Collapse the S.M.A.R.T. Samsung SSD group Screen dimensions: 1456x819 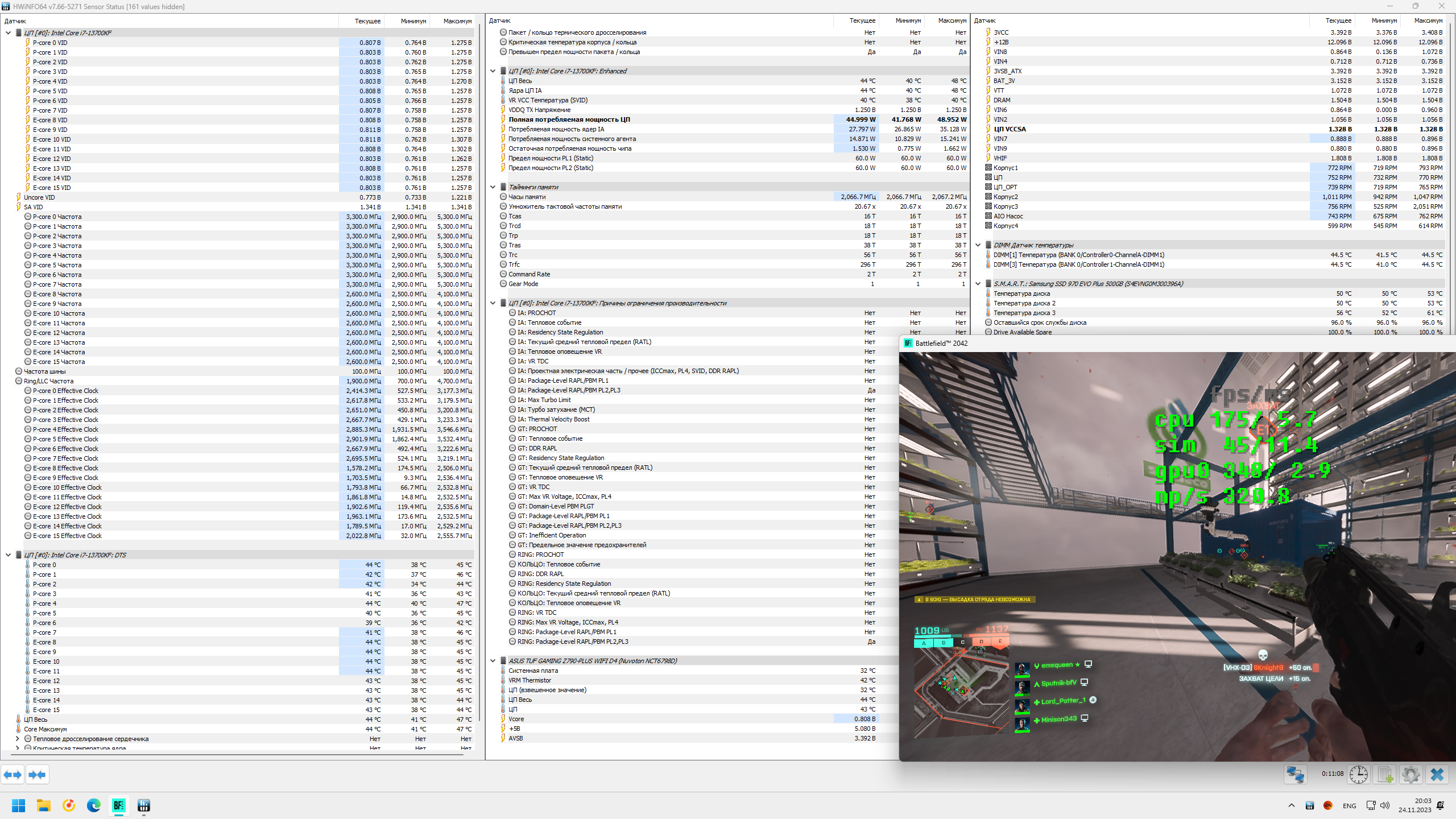pos(978,284)
